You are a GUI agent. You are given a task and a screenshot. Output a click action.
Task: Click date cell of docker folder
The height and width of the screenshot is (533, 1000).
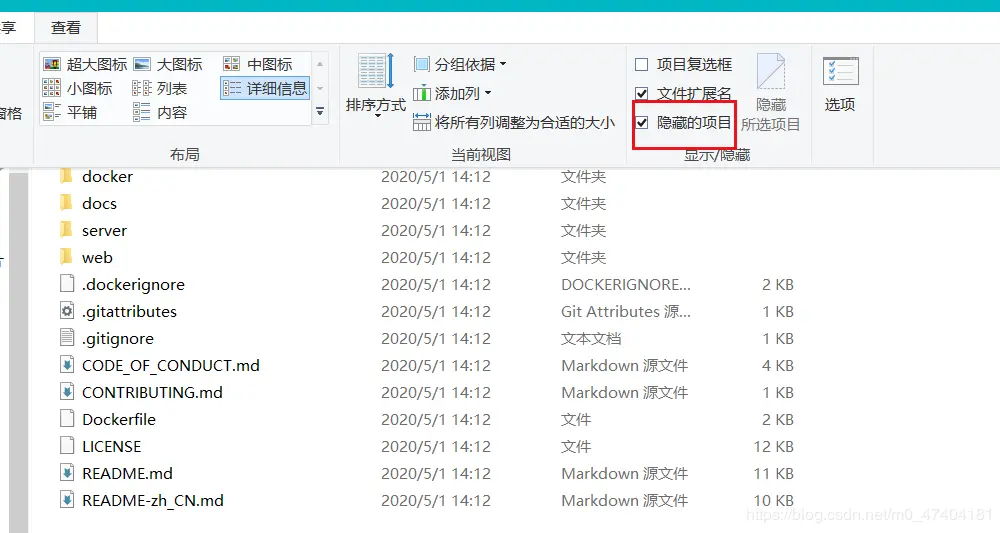coord(436,177)
